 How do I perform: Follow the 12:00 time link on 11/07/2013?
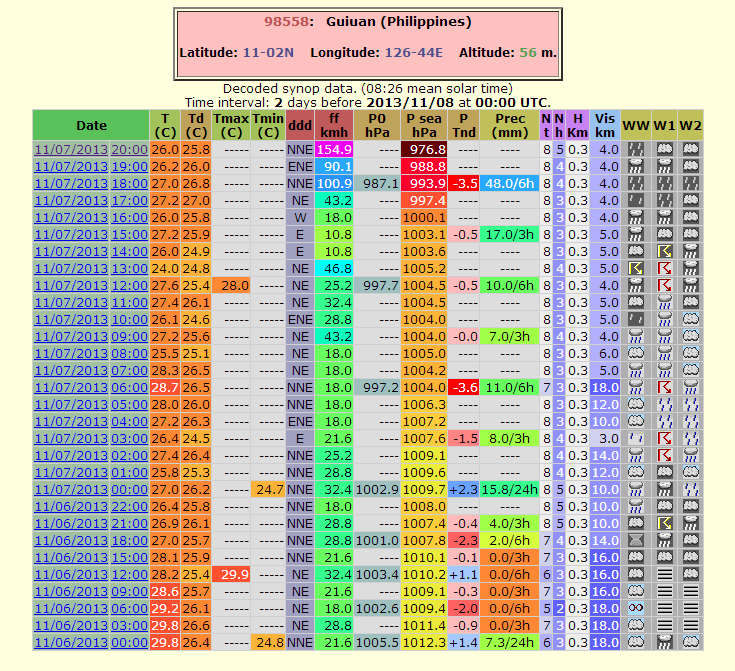[x=128, y=285]
